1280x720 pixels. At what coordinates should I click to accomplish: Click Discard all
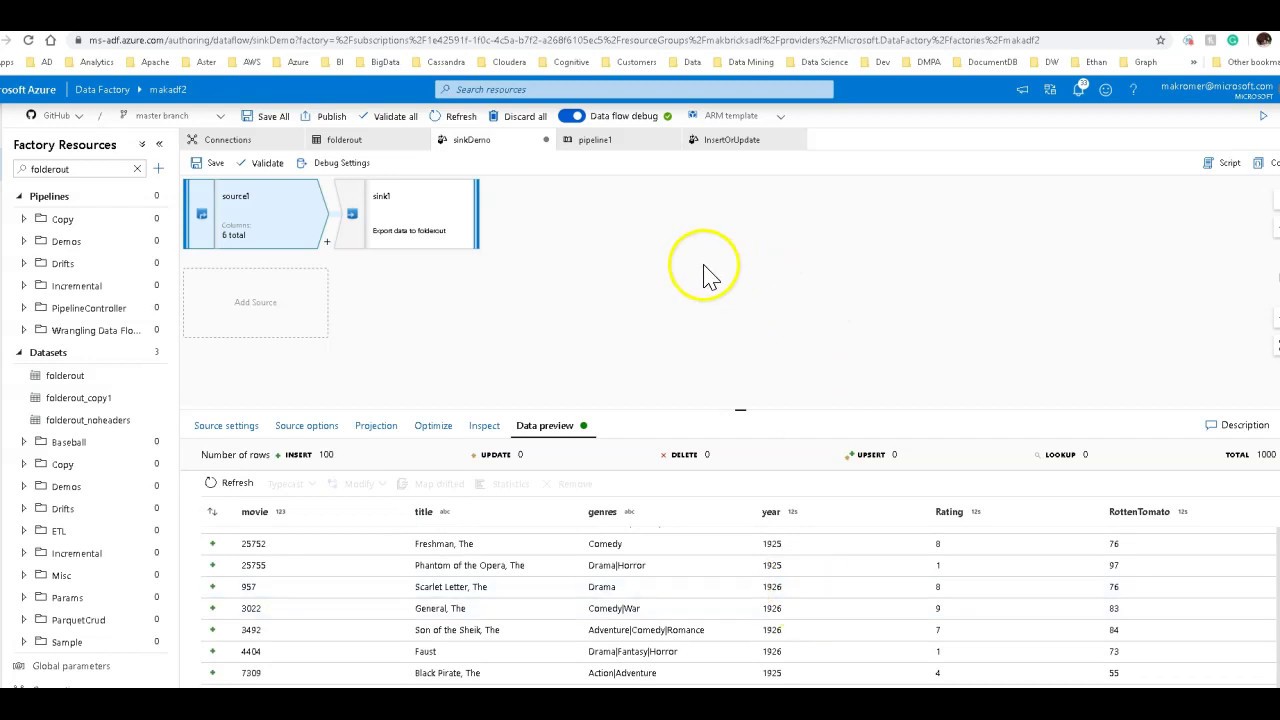[517, 116]
